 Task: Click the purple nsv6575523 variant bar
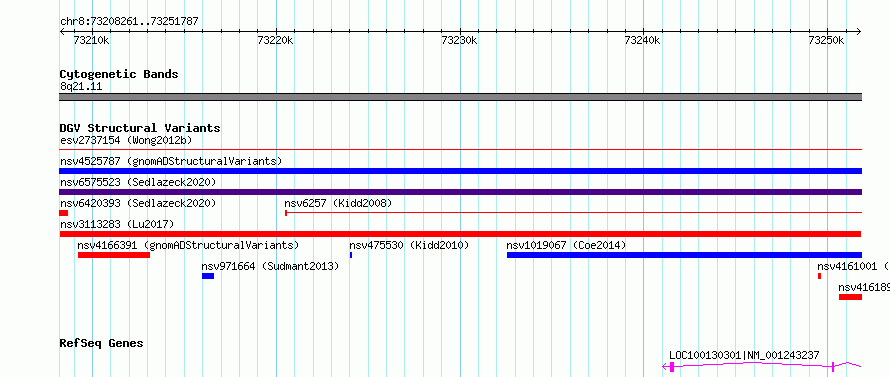(460, 192)
